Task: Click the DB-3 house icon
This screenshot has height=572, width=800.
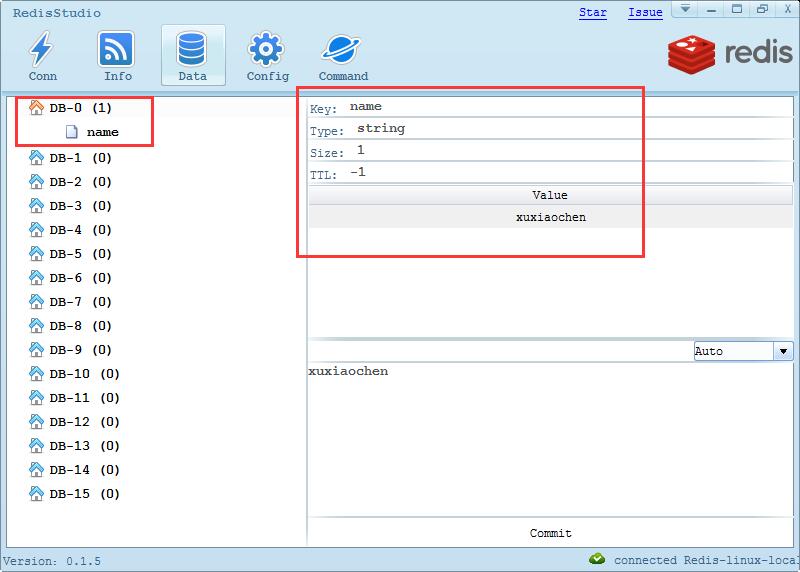Action: click(36, 206)
